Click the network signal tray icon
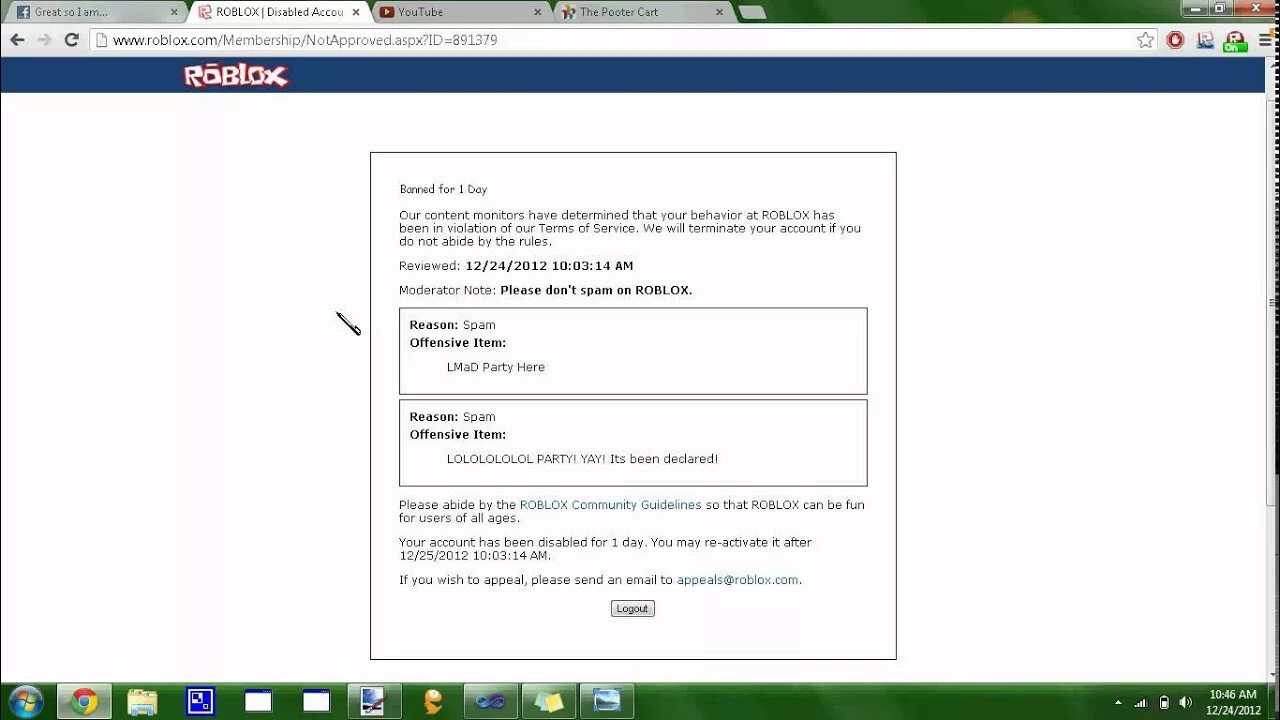 1140,702
